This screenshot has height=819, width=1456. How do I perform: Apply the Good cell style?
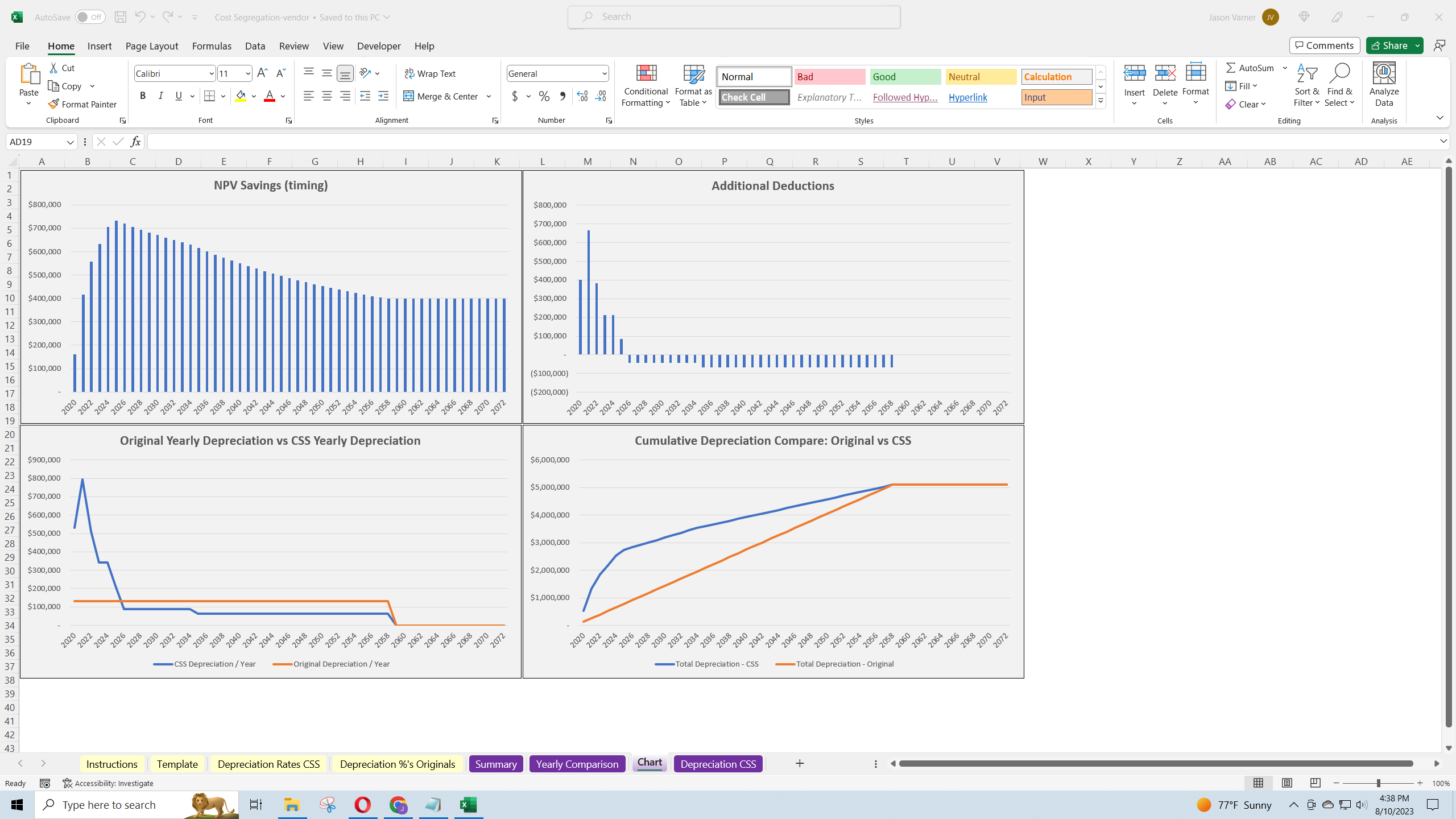click(x=905, y=77)
